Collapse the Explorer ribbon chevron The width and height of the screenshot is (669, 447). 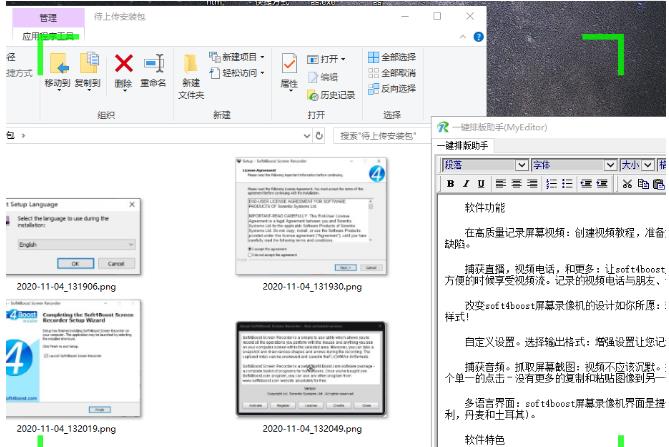coord(463,37)
